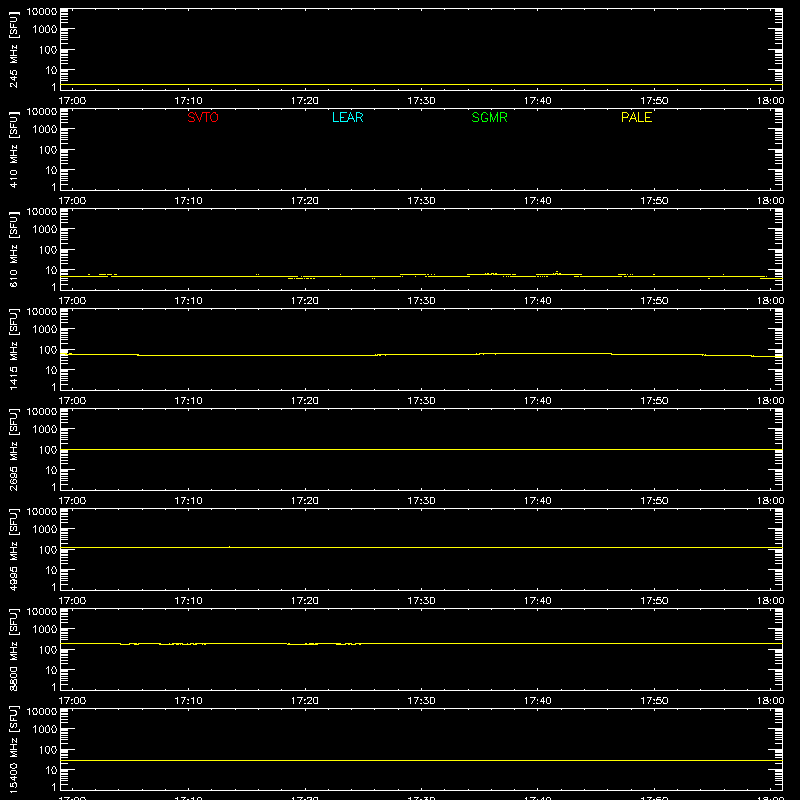
Task: Click 17:00 label under the 8800 MHz panel
Action: [x=72, y=701]
